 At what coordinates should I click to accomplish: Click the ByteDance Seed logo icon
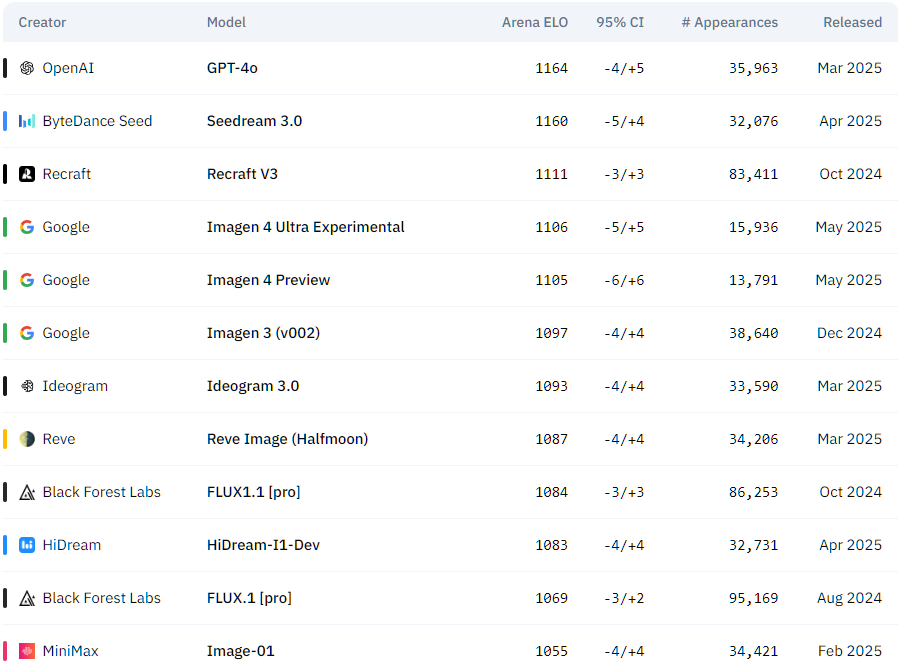point(27,121)
